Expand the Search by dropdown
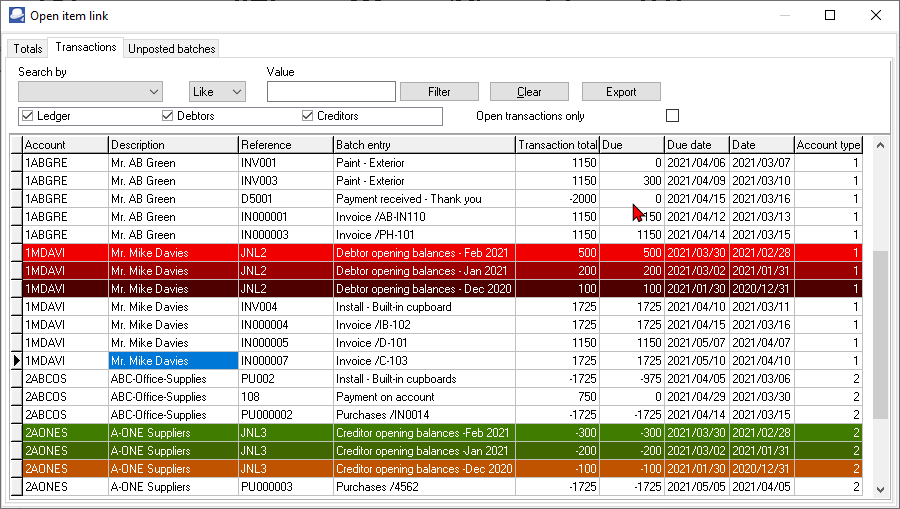900x509 pixels. click(x=90, y=92)
